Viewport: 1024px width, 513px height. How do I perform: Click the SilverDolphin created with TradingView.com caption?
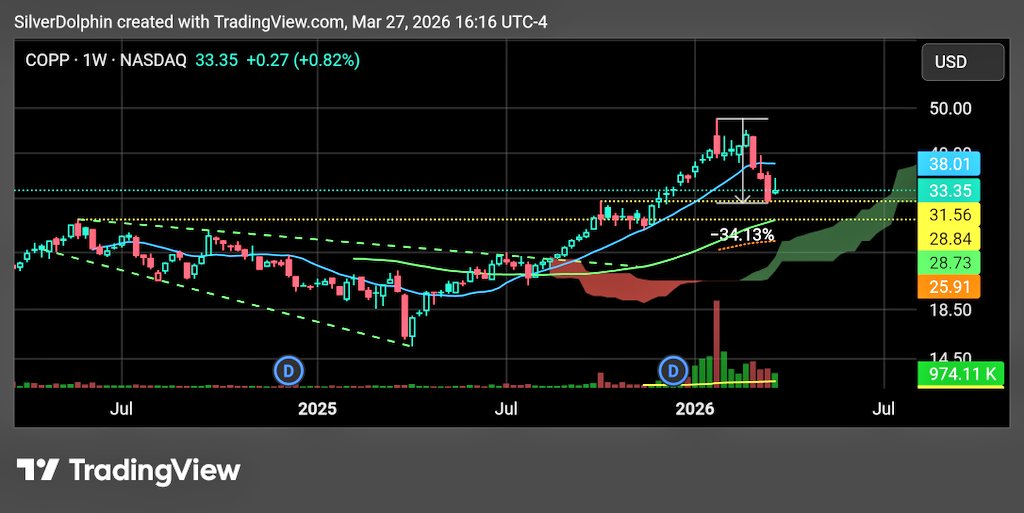point(281,22)
